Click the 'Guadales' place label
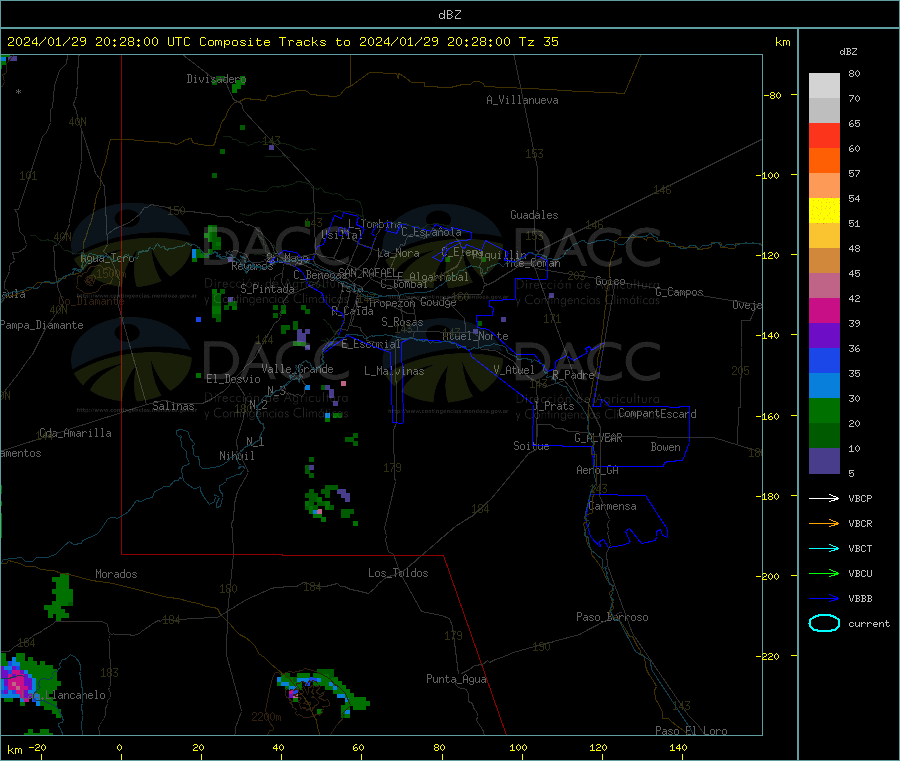 pos(534,215)
